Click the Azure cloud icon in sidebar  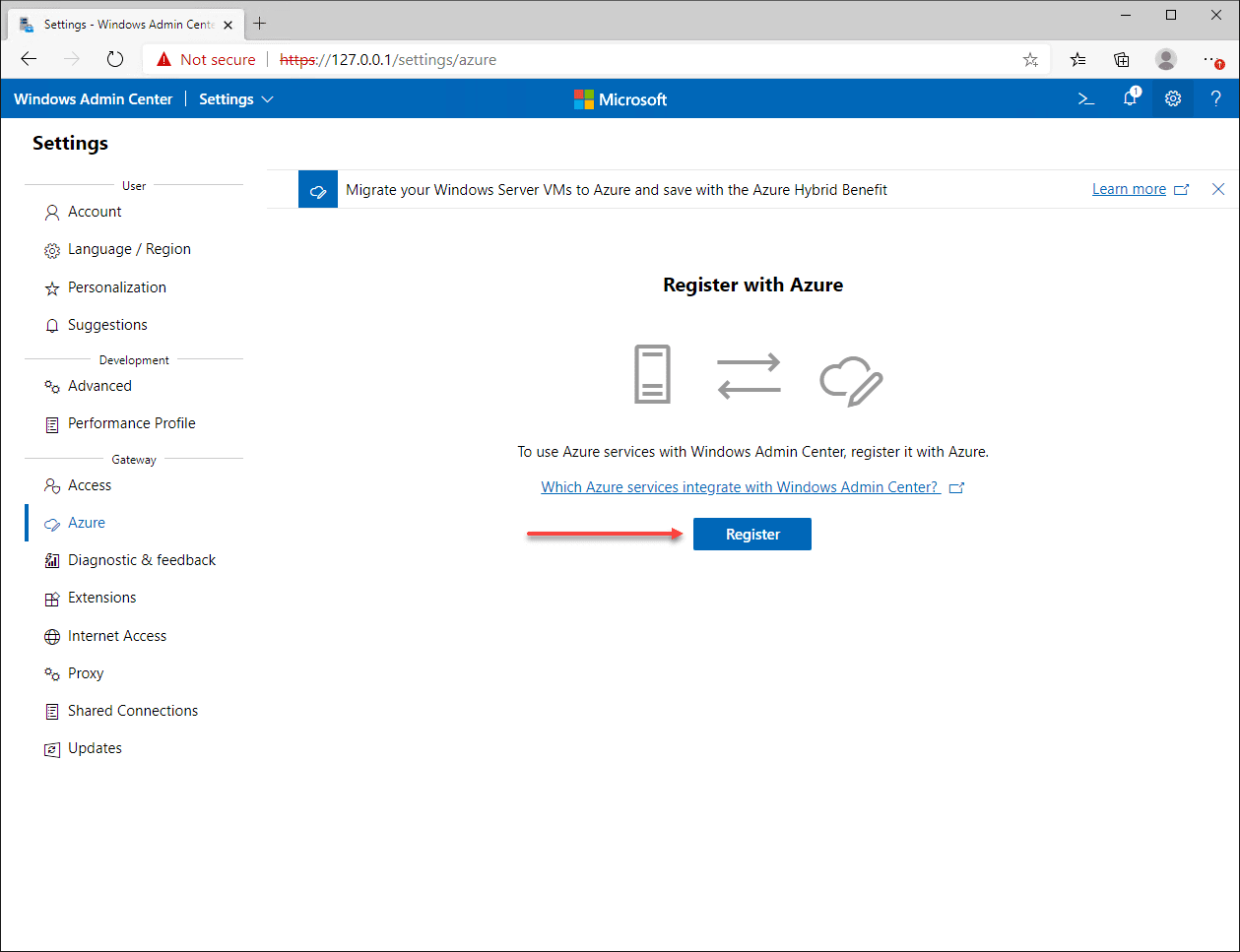pos(52,525)
